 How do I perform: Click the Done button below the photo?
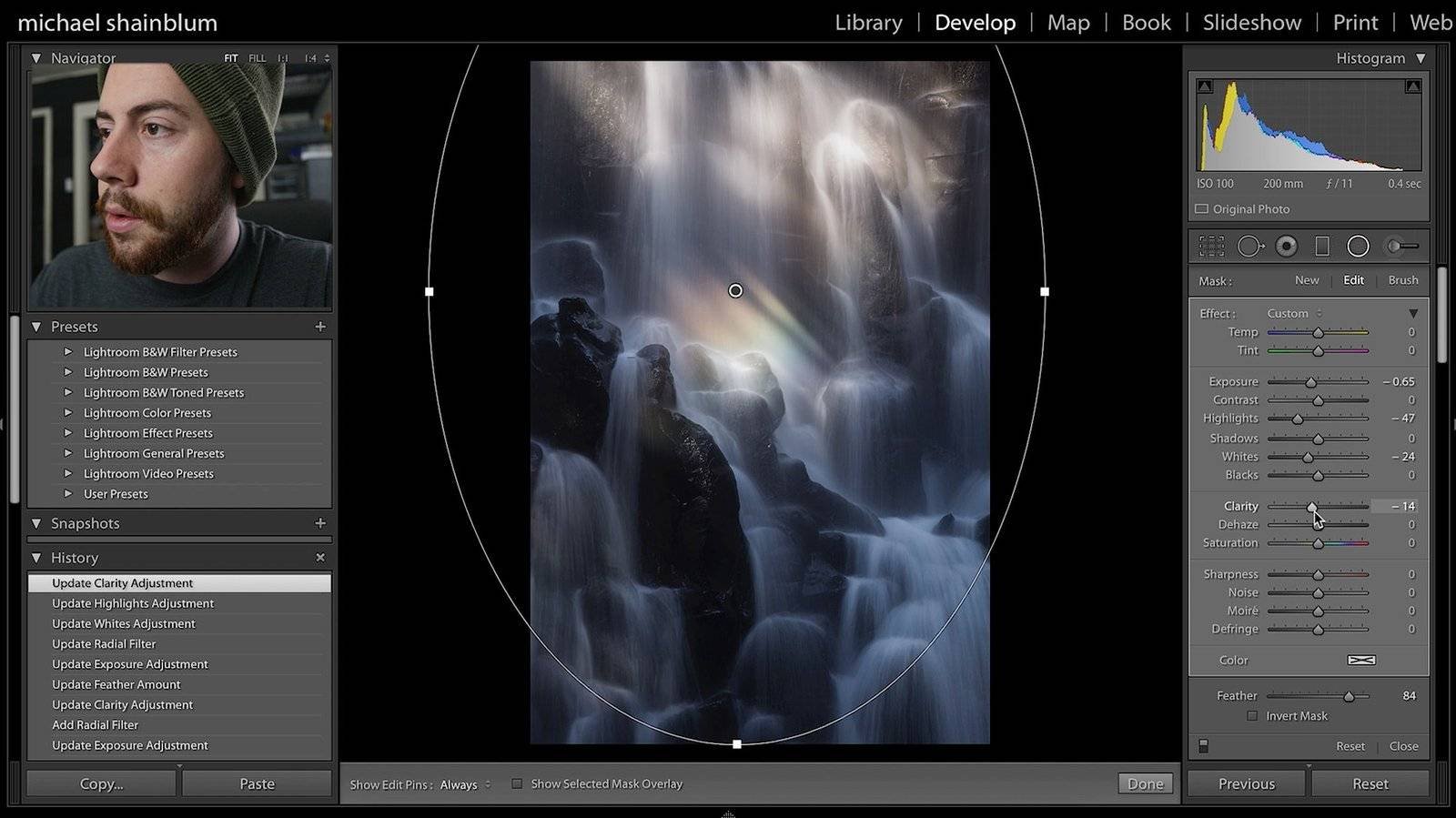click(x=1145, y=783)
